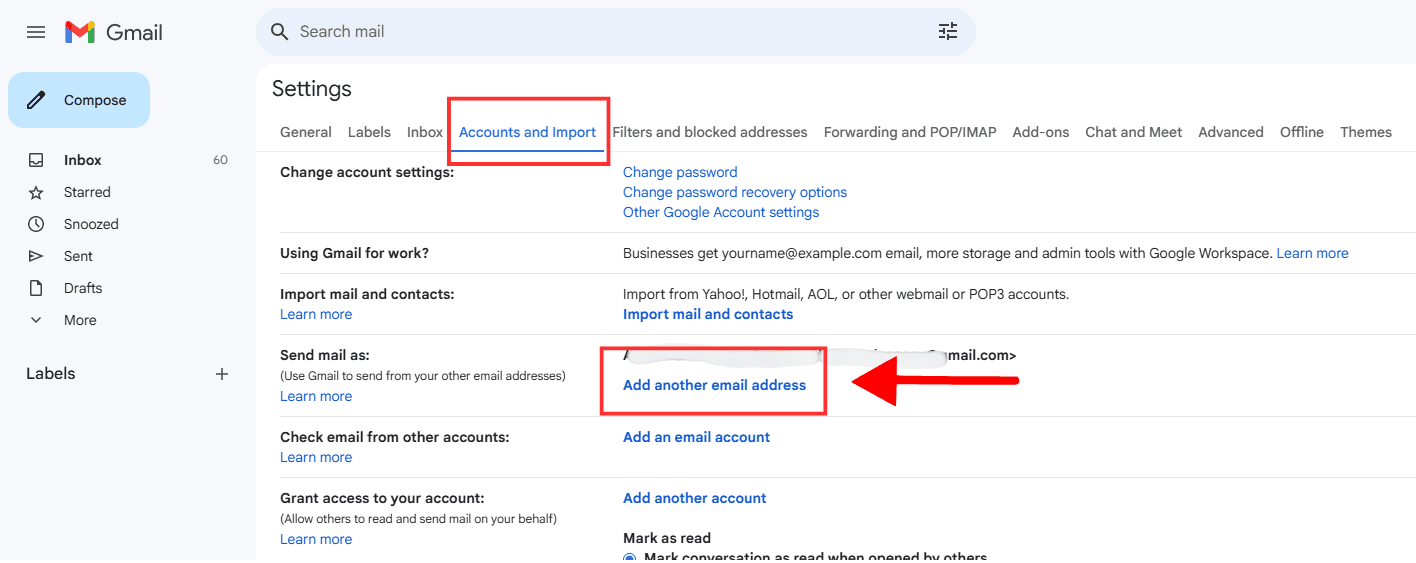
Task: Expand More in the sidebar
Action: point(80,320)
